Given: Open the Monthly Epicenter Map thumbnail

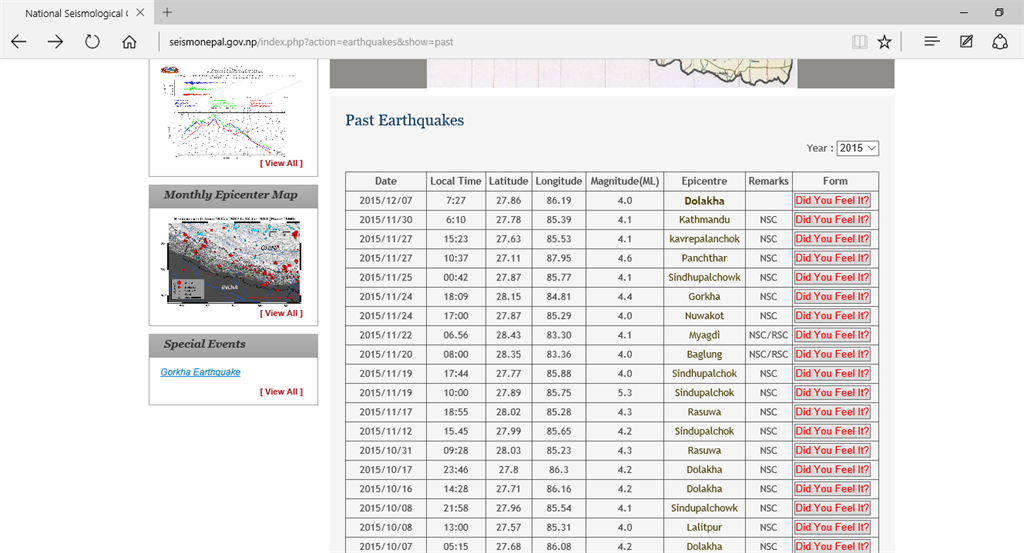Looking at the screenshot, I should (232, 260).
